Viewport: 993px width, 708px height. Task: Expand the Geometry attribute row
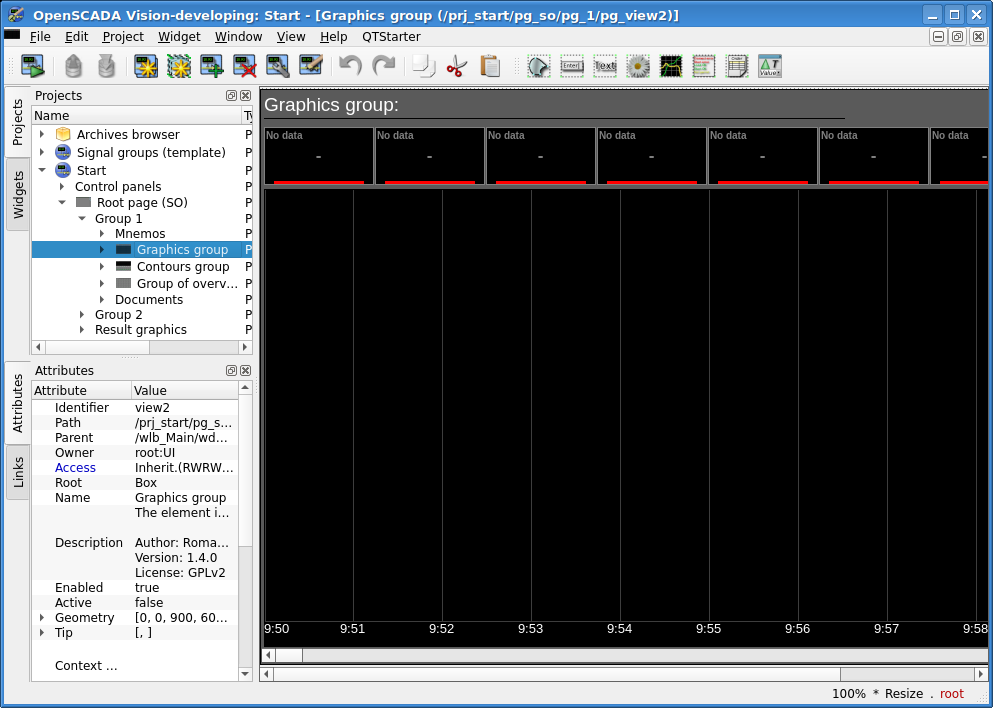[x=42, y=618]
